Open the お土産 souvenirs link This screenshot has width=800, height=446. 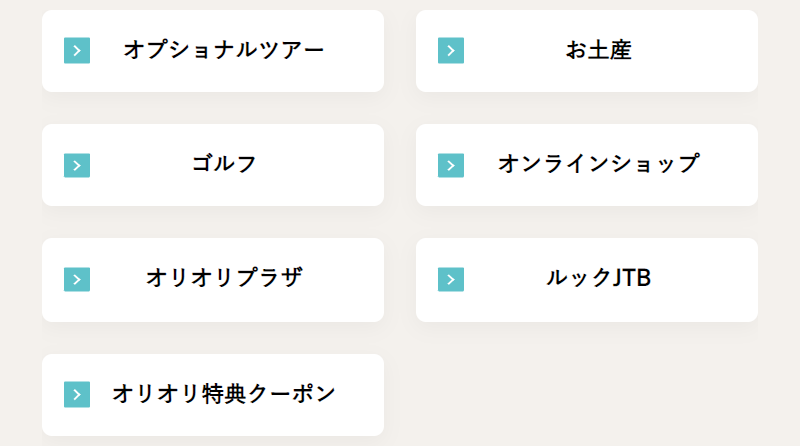(598, 50)
